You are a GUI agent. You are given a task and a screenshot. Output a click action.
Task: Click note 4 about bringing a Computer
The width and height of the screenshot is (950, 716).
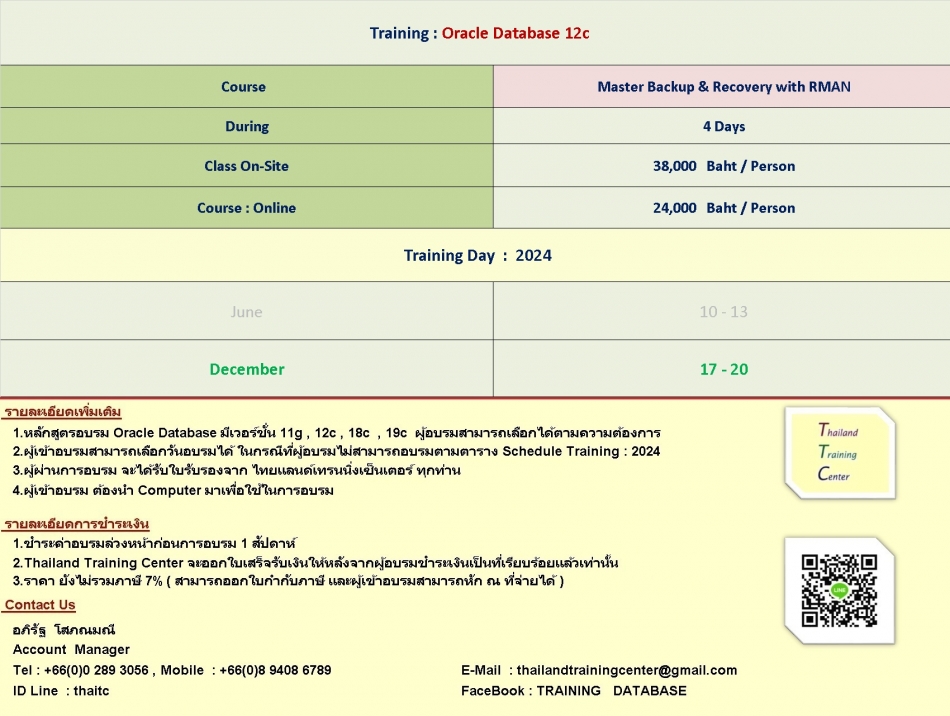pos(173,490)
